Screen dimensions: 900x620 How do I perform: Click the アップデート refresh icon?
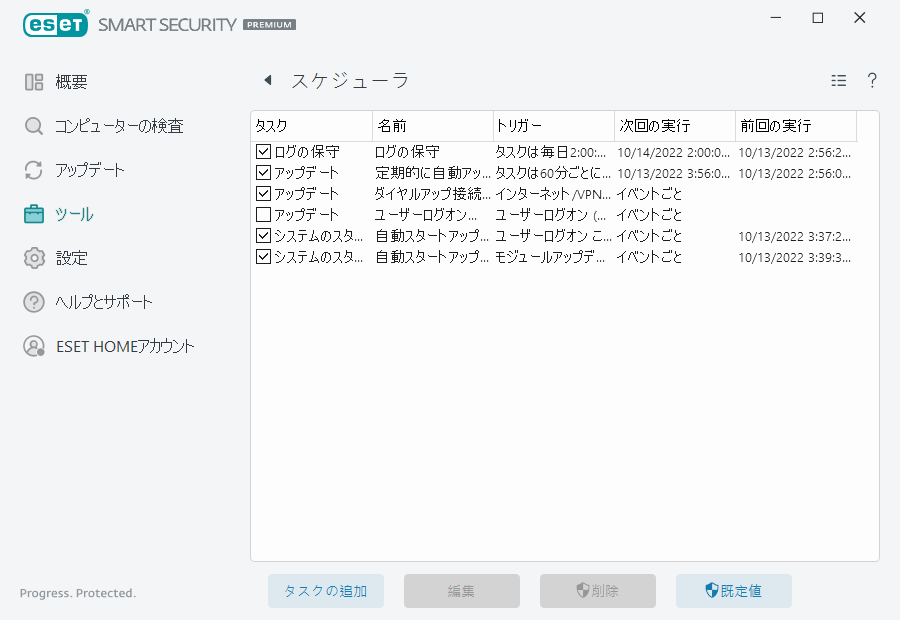click(x=33, y=170)
